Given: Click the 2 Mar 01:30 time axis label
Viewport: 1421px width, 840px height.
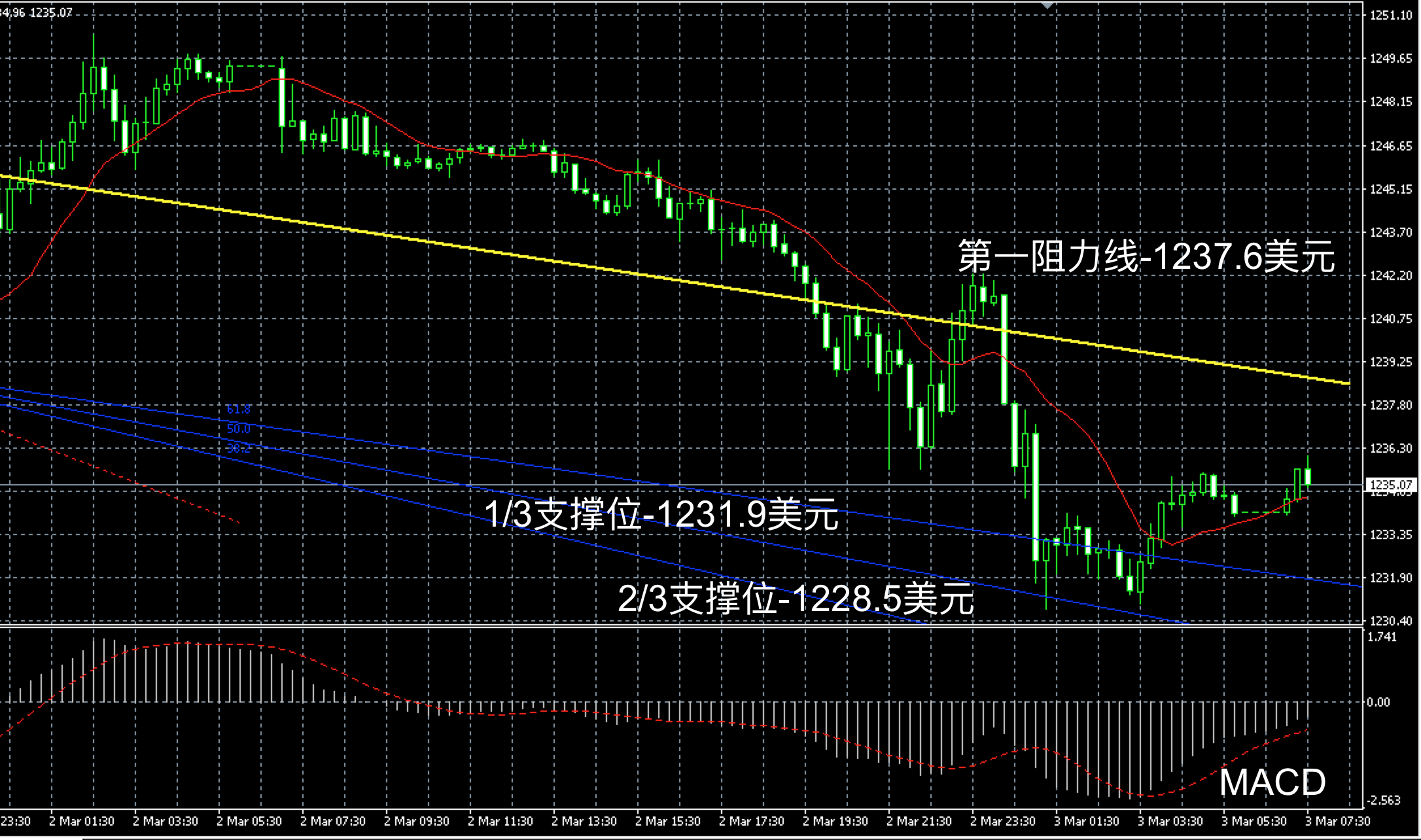Looking at the screenshot, I should 81,821.
